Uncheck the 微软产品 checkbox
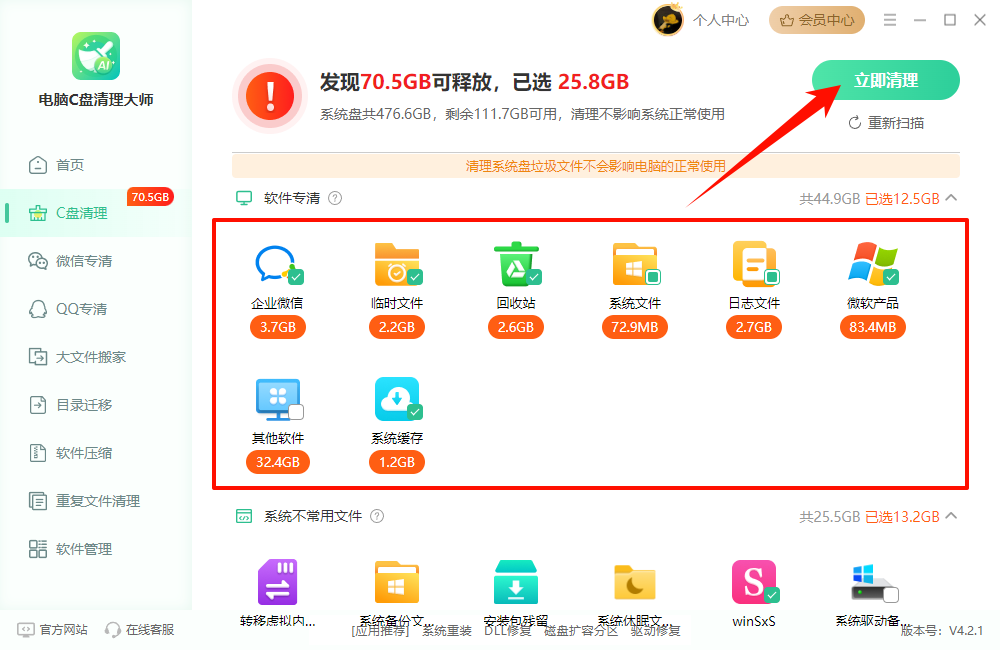This screenshot has width=1000, height=650. 891,277
